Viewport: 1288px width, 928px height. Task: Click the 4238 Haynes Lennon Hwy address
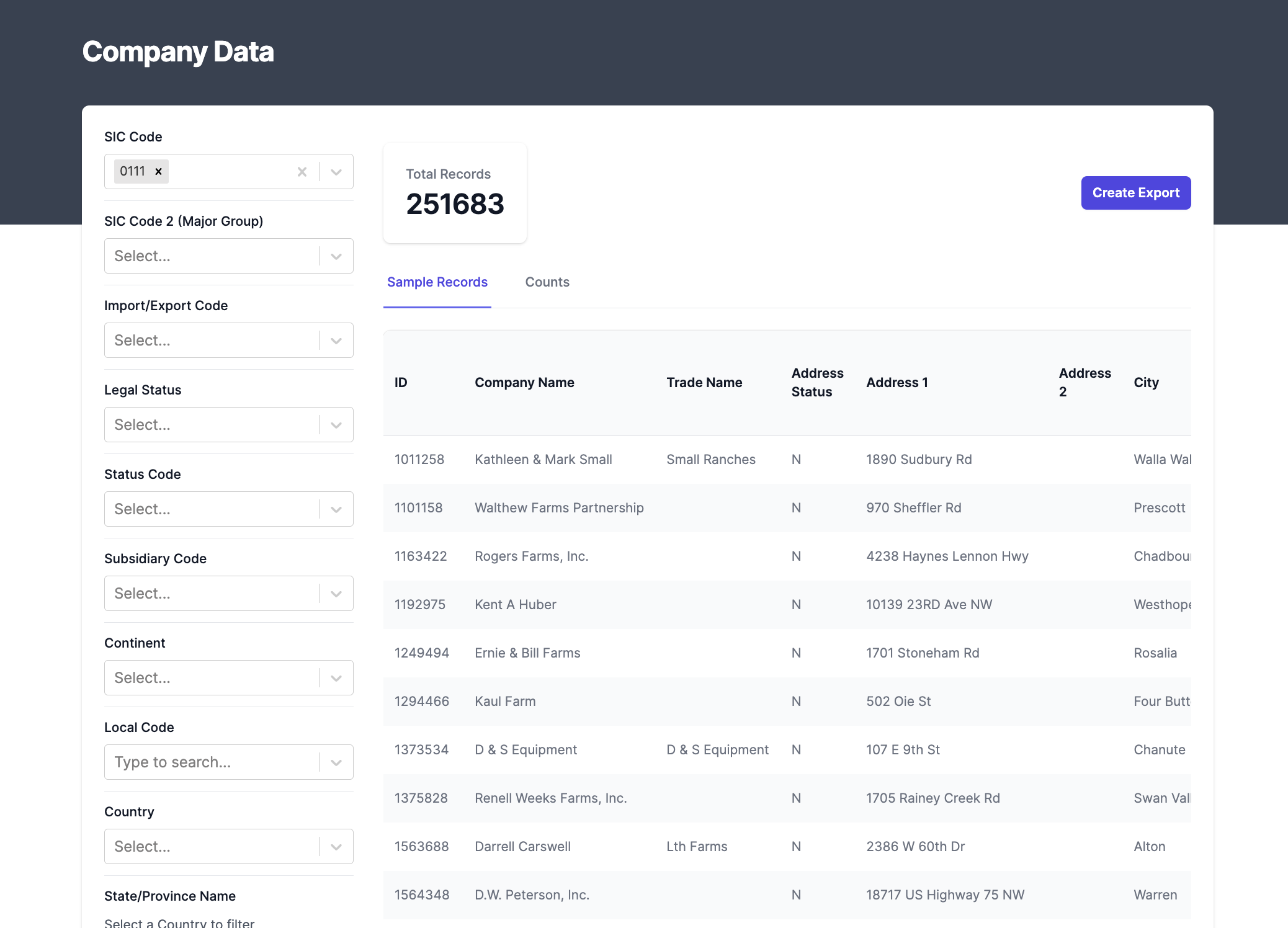[x=947, y=556]
